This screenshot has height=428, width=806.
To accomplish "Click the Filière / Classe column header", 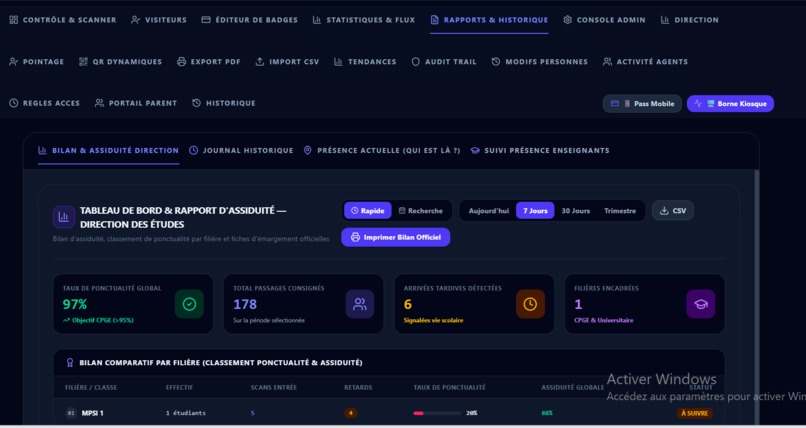I will pyautogui.click(x=90, y=387).
